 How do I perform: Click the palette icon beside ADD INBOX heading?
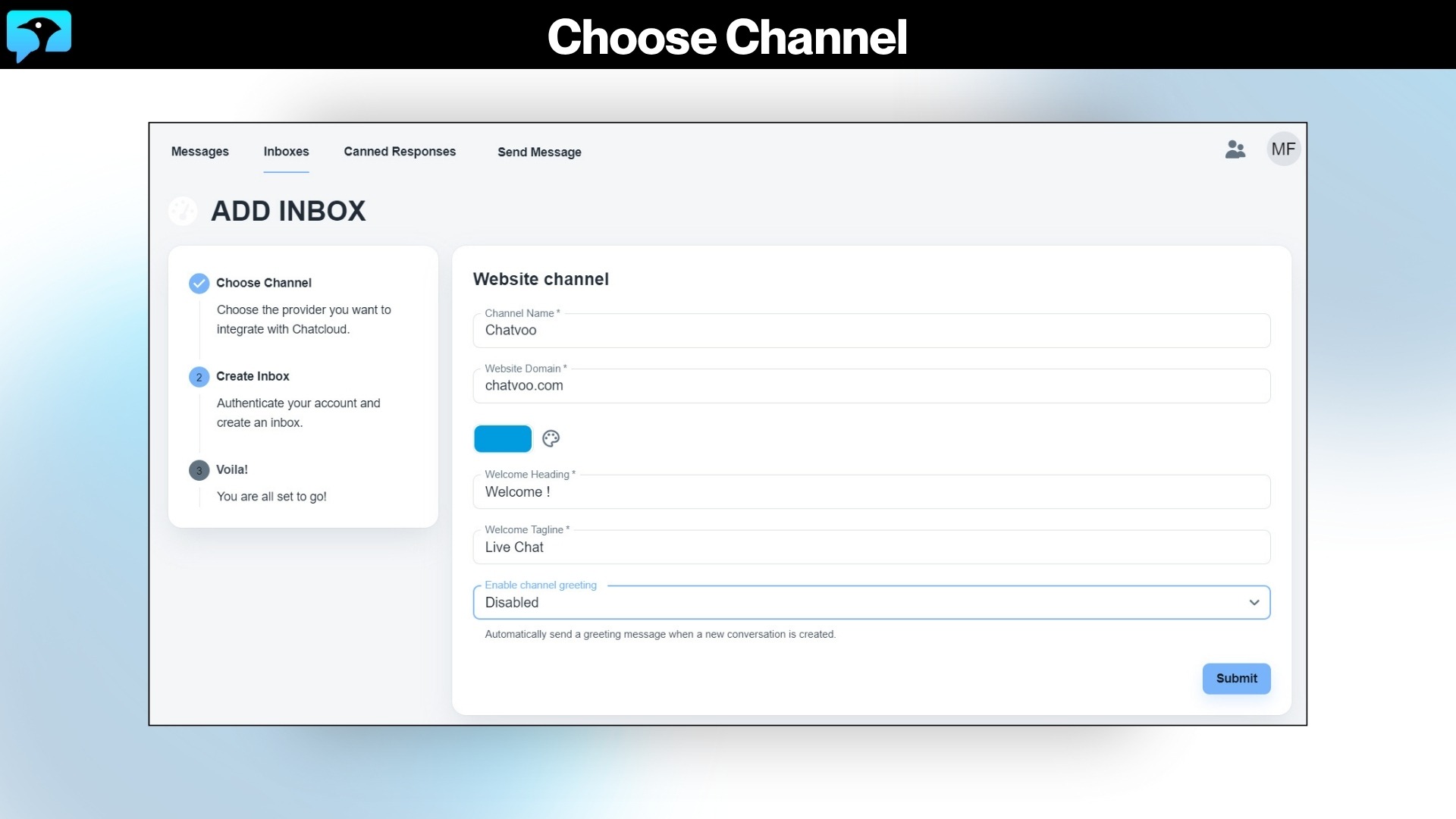[183, 211]
